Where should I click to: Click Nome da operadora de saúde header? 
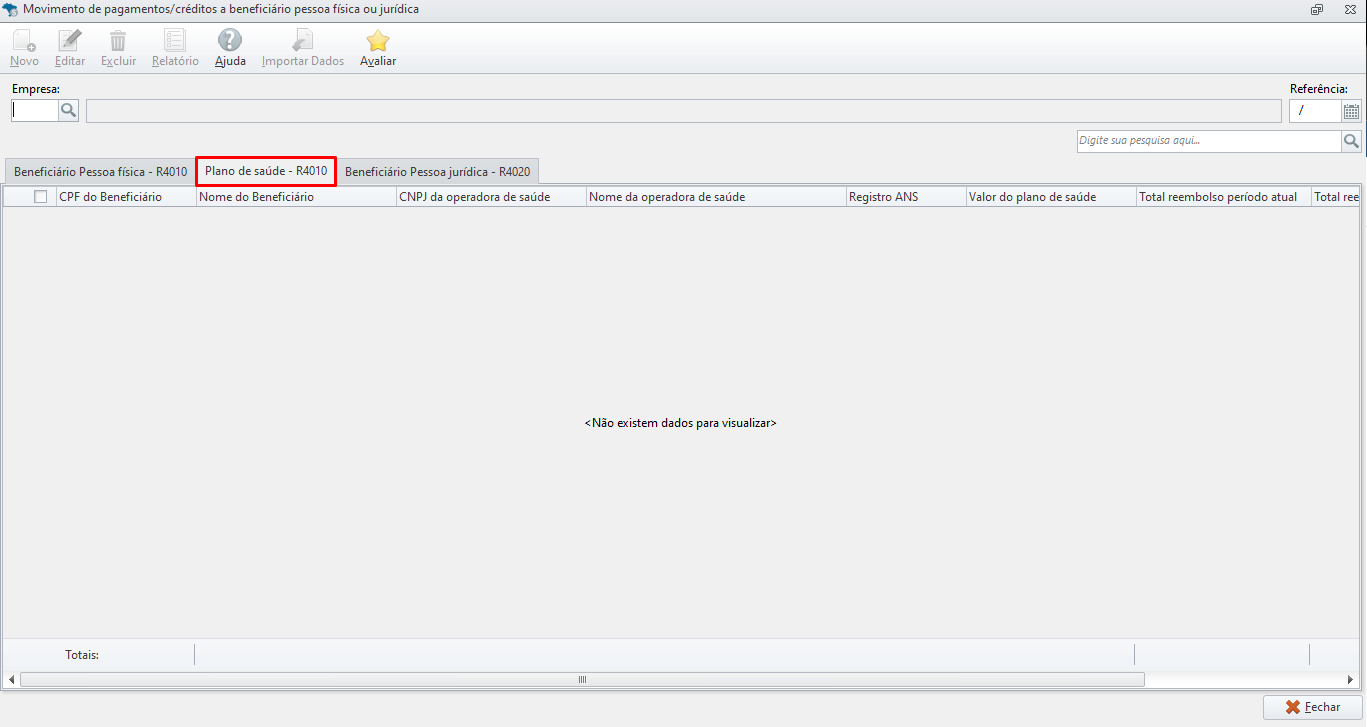click(x=716, y=197)
